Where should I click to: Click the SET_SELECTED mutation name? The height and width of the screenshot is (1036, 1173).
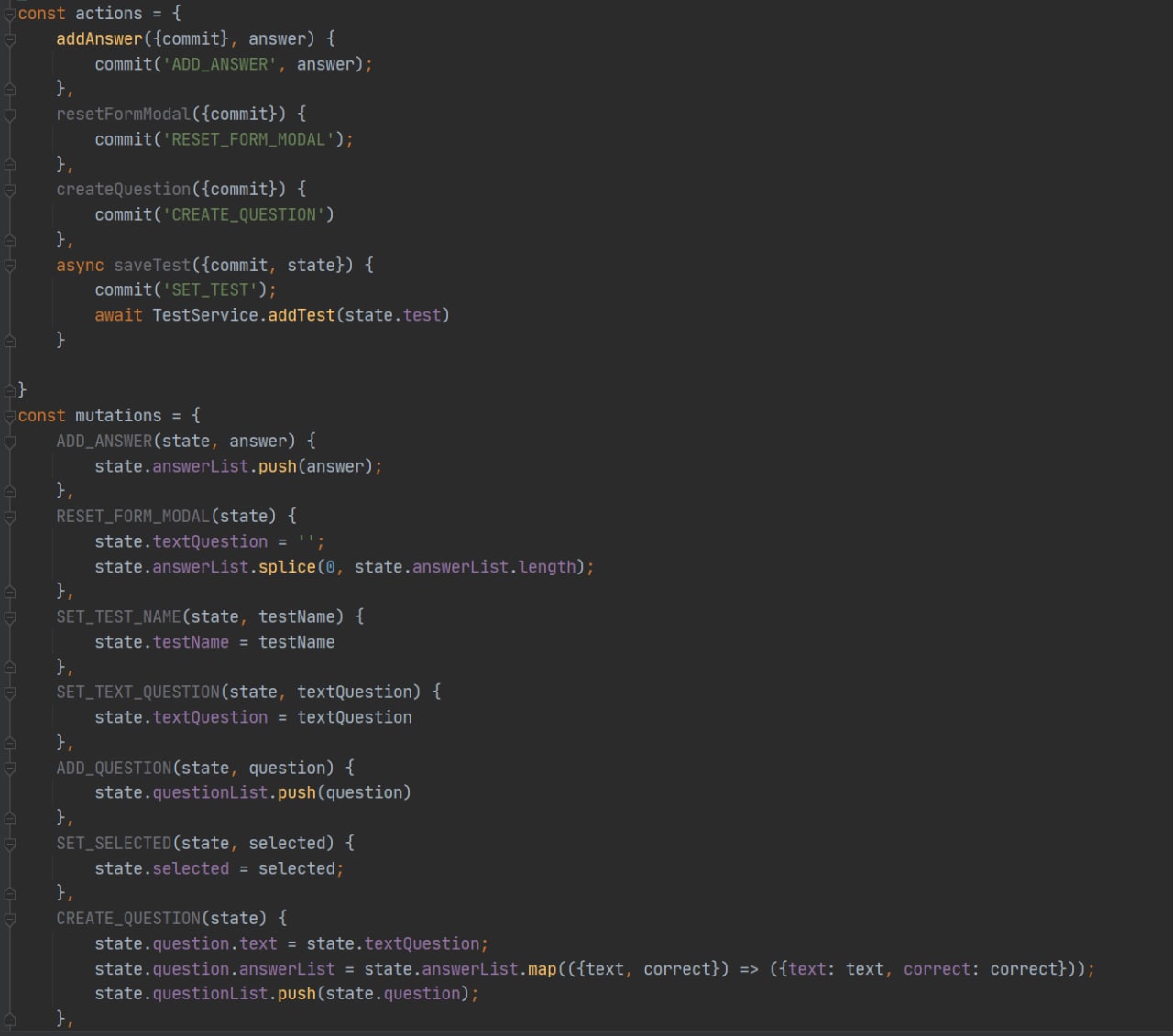click(114, 843)
